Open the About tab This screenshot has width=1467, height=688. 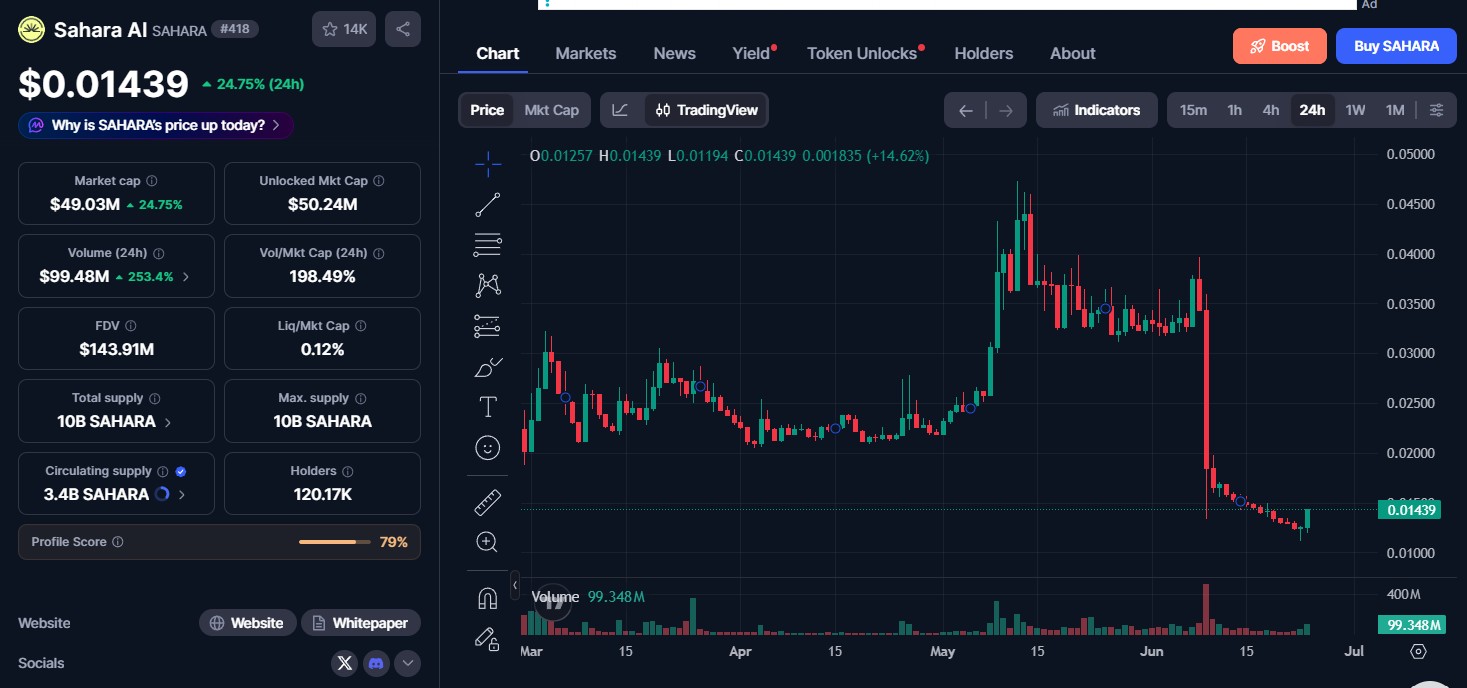(1073, 54)
